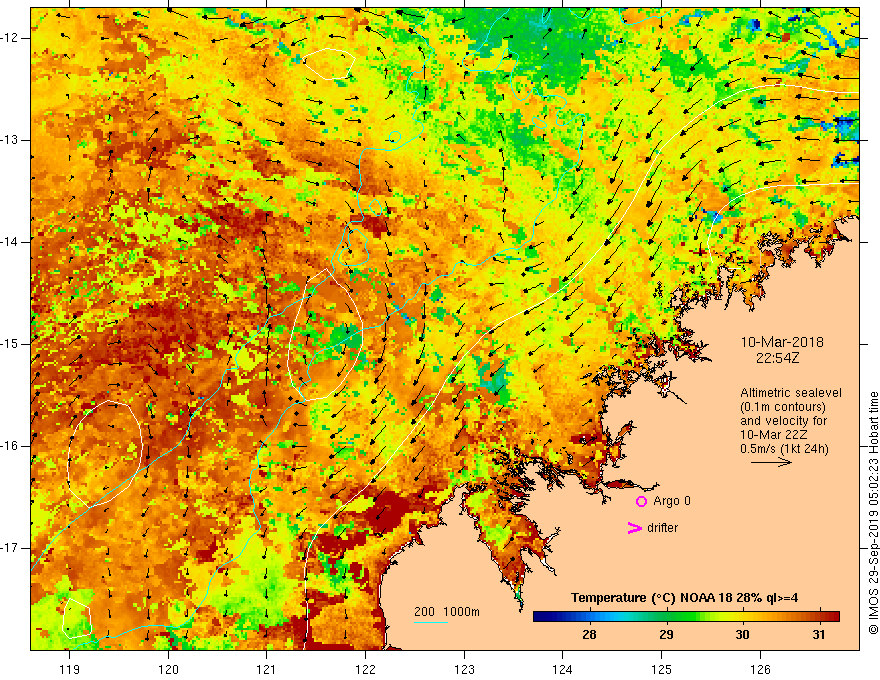Click the dark red end of temperature color bar
The image size is (880, 680).
(833, 617)
